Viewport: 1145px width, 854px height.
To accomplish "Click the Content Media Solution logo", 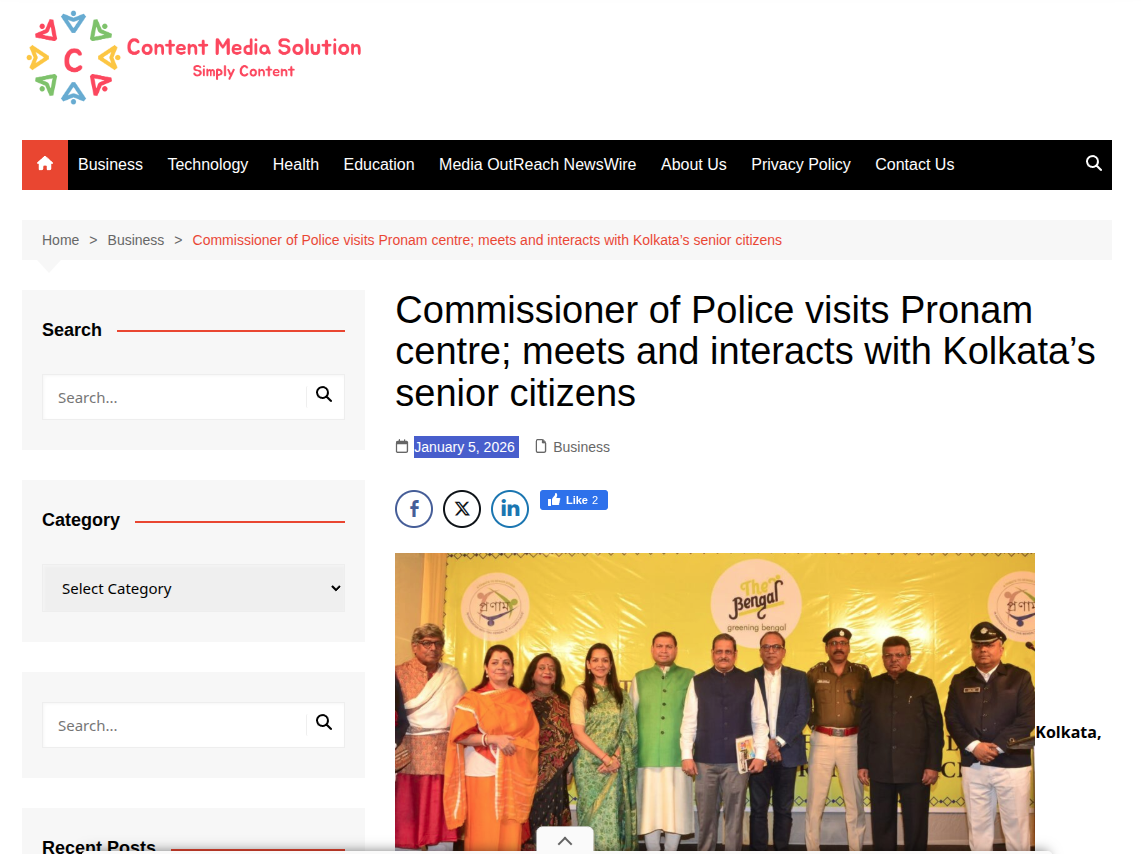I will tap(194, 58).
